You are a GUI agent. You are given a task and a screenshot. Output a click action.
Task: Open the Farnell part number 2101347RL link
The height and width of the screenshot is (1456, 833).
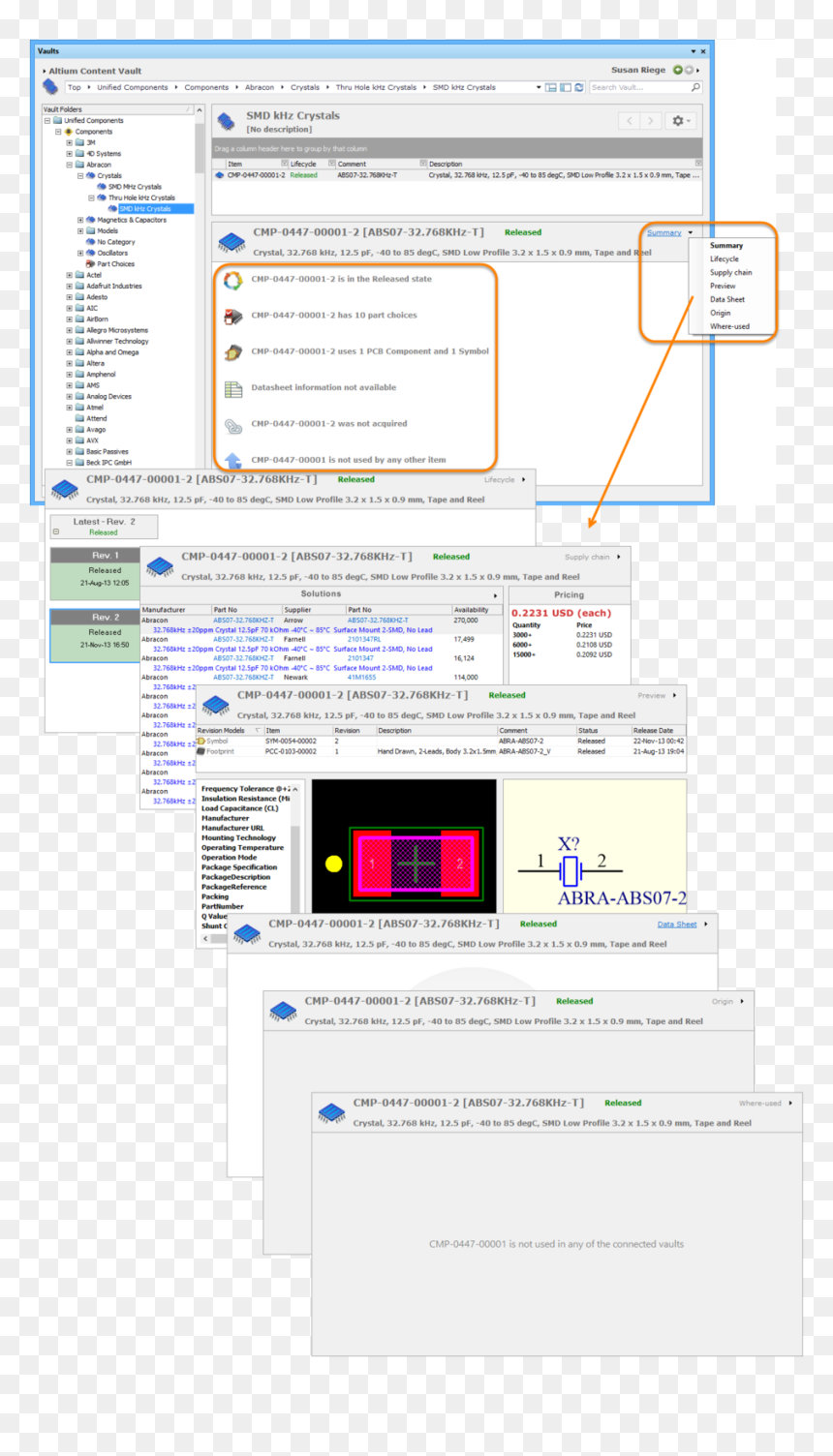tap(364, 640)
